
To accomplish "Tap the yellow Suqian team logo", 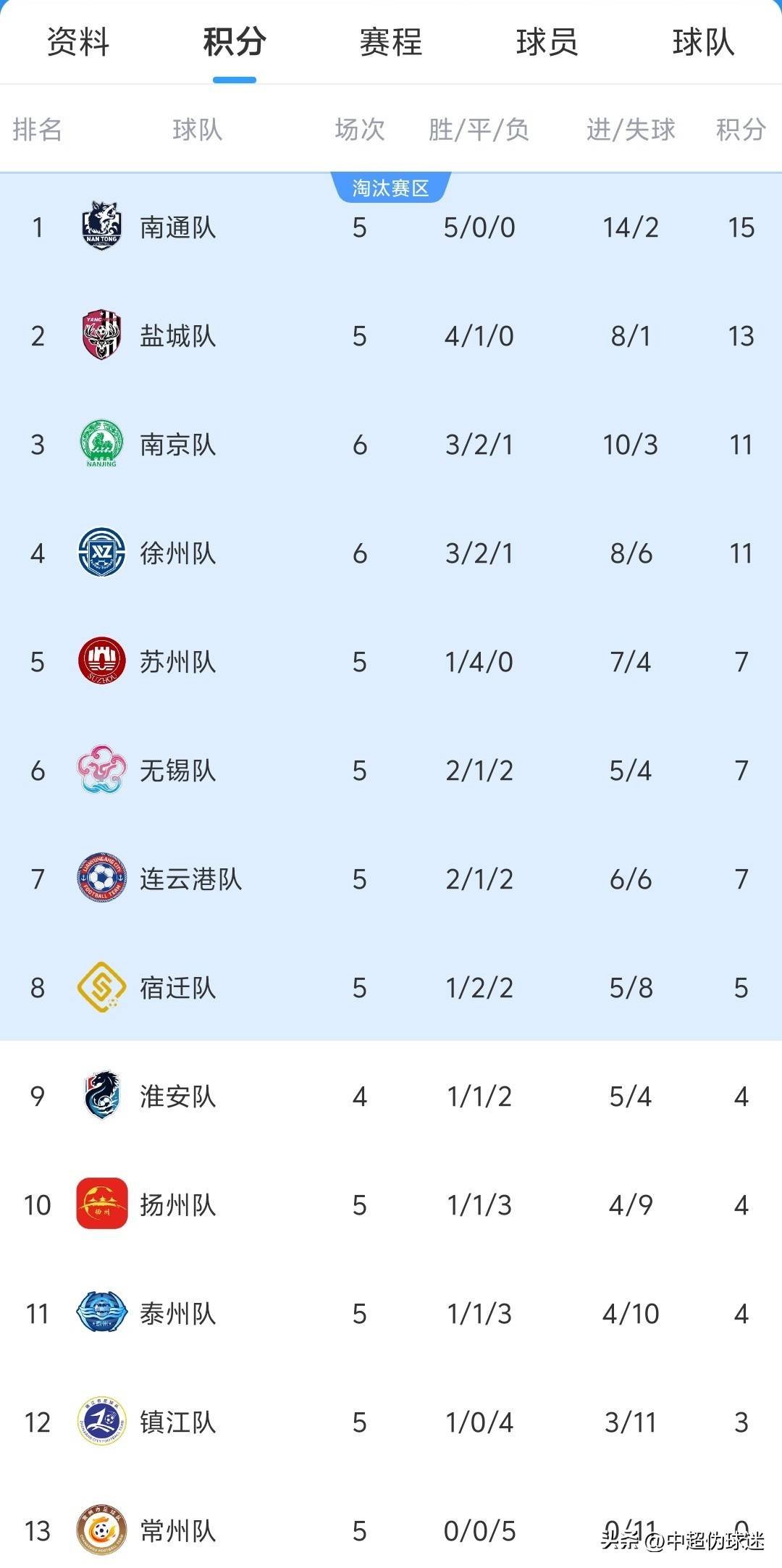I will (x=101, y=987).
